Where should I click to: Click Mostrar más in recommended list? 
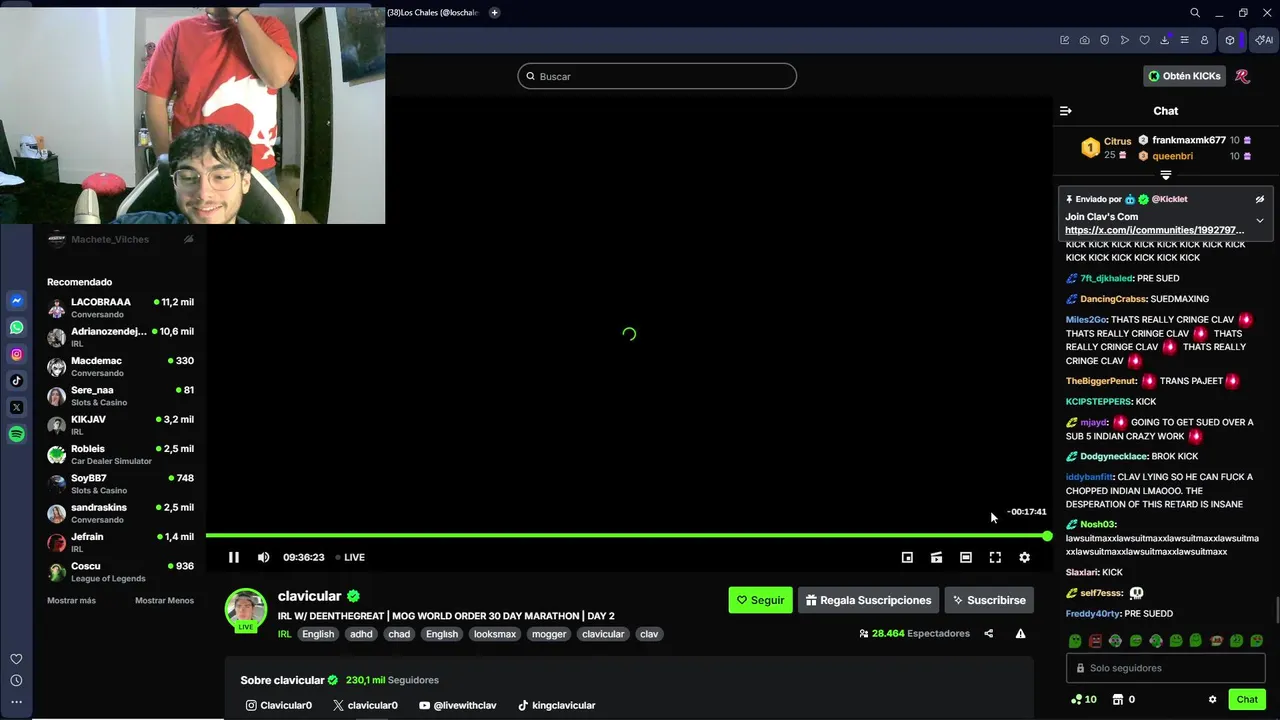coord(71,601)
